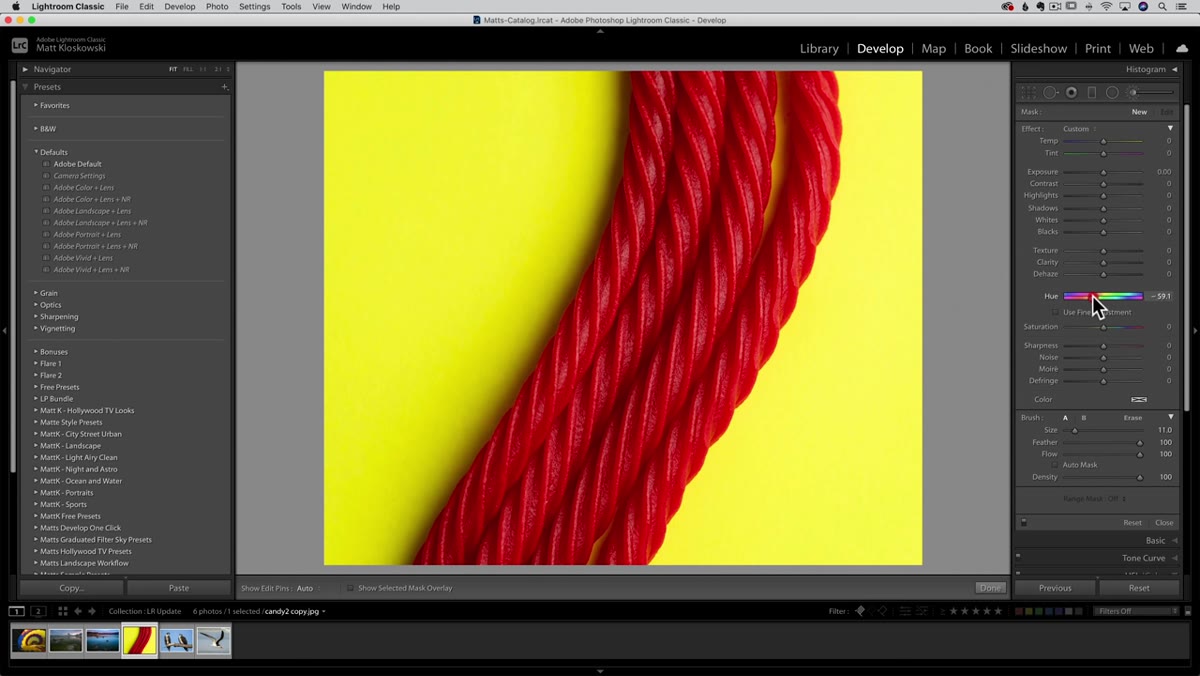Enable the Auto Mask checkbox
Image resolution: width=1200 pixels, height=676 pixels.
[1056, 465]
